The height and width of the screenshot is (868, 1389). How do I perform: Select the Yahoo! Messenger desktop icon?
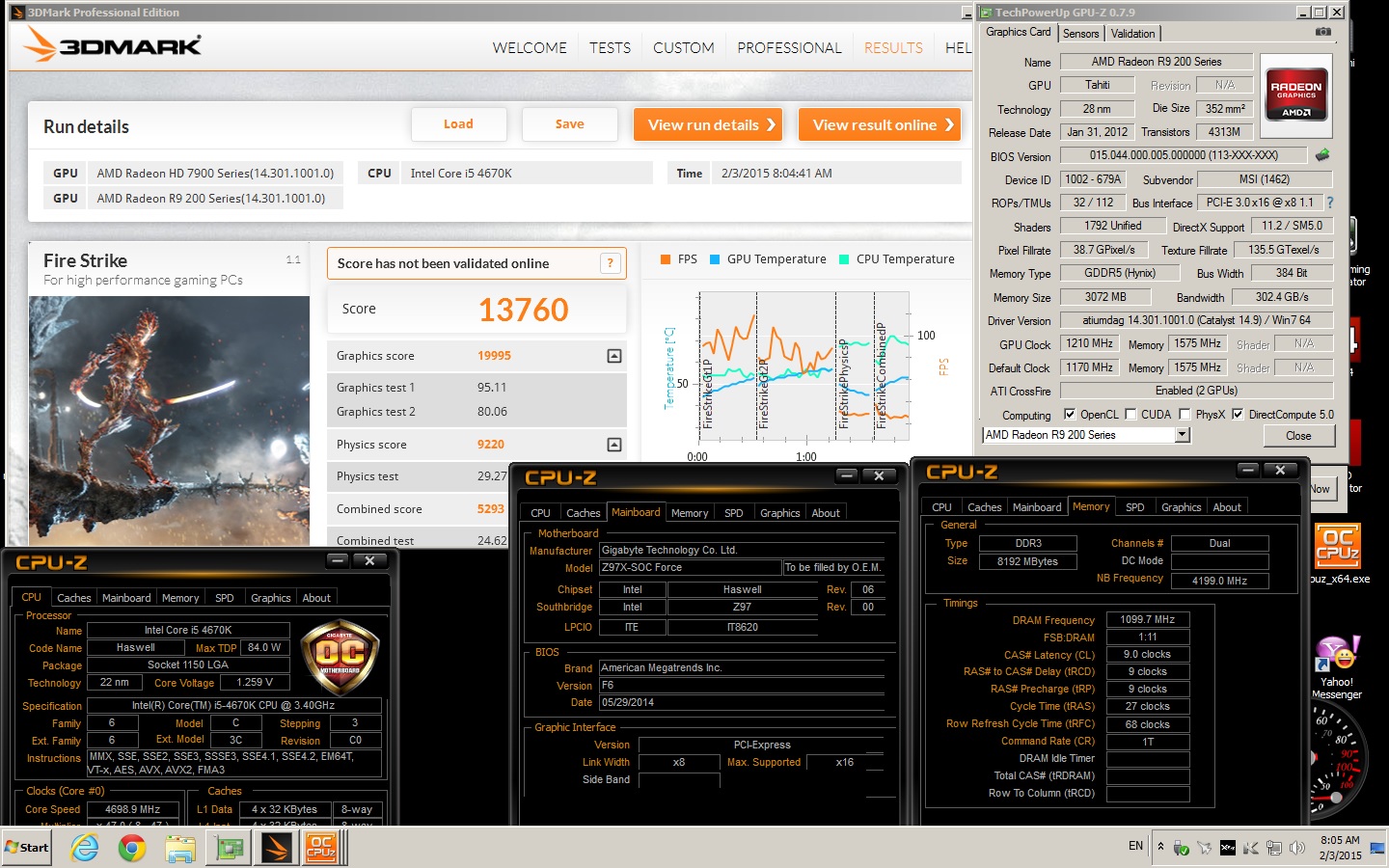1337,654
